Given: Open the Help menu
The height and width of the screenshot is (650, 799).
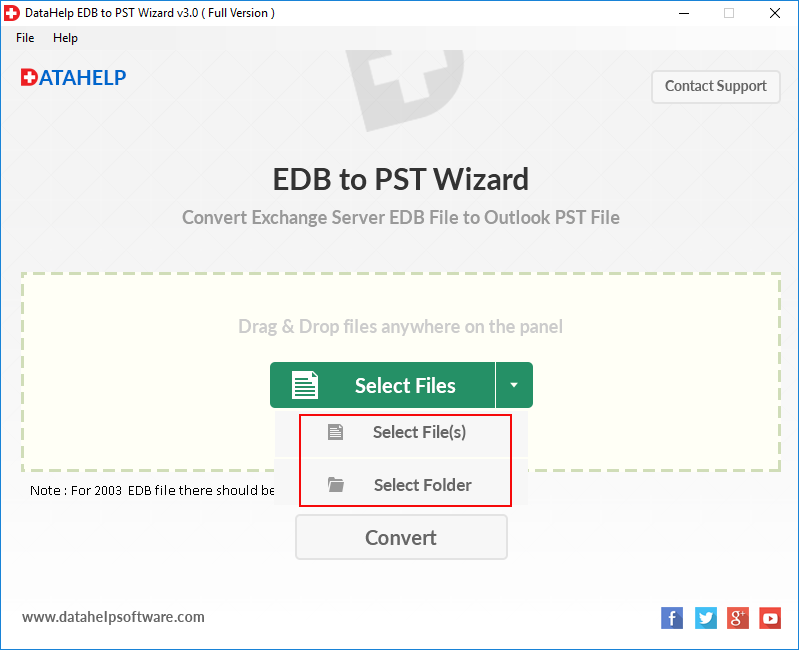Looking at the screenshot, I should (x=65, y=38).
